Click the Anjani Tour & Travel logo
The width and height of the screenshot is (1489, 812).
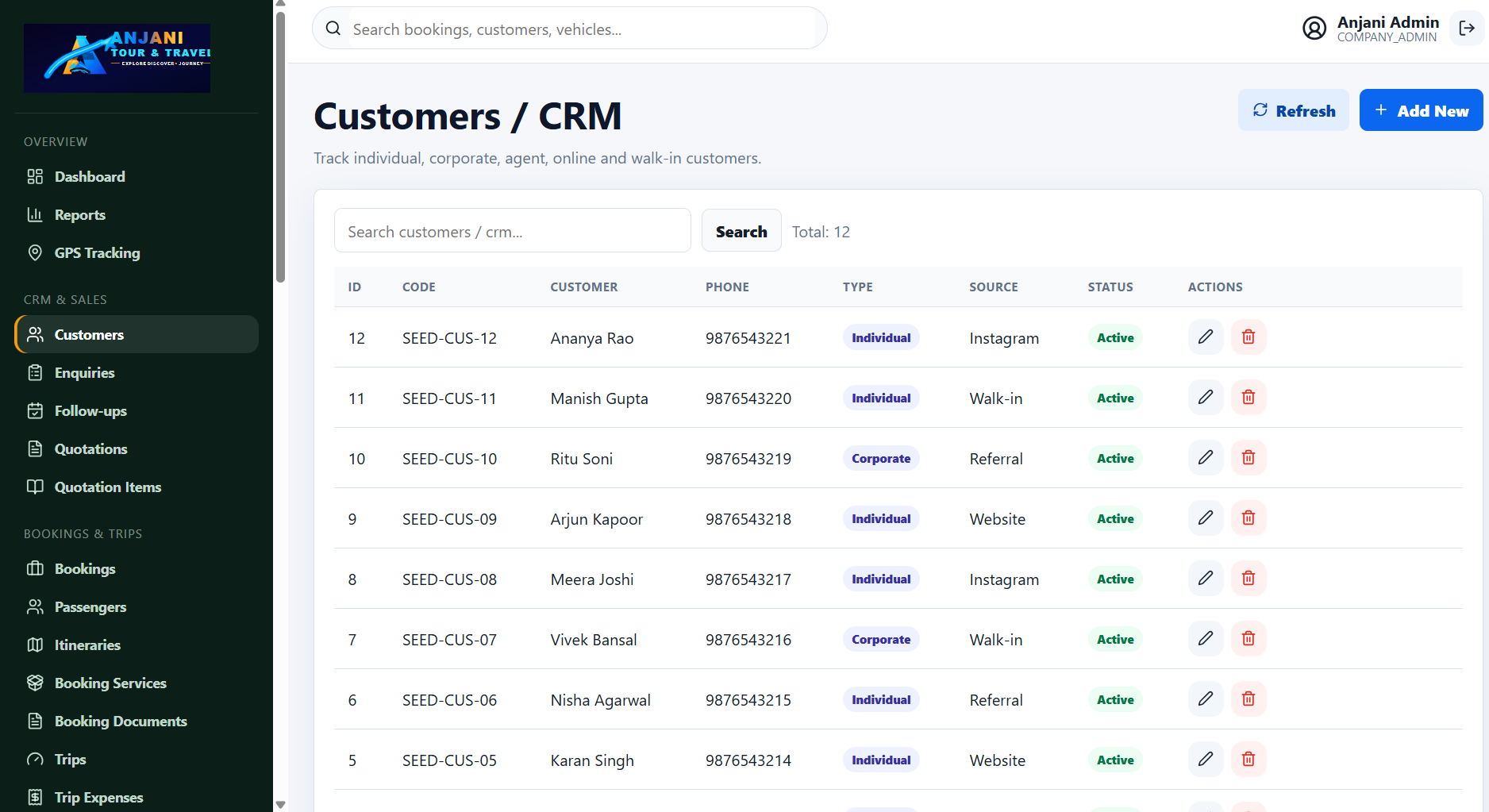[x=117, y=58]
